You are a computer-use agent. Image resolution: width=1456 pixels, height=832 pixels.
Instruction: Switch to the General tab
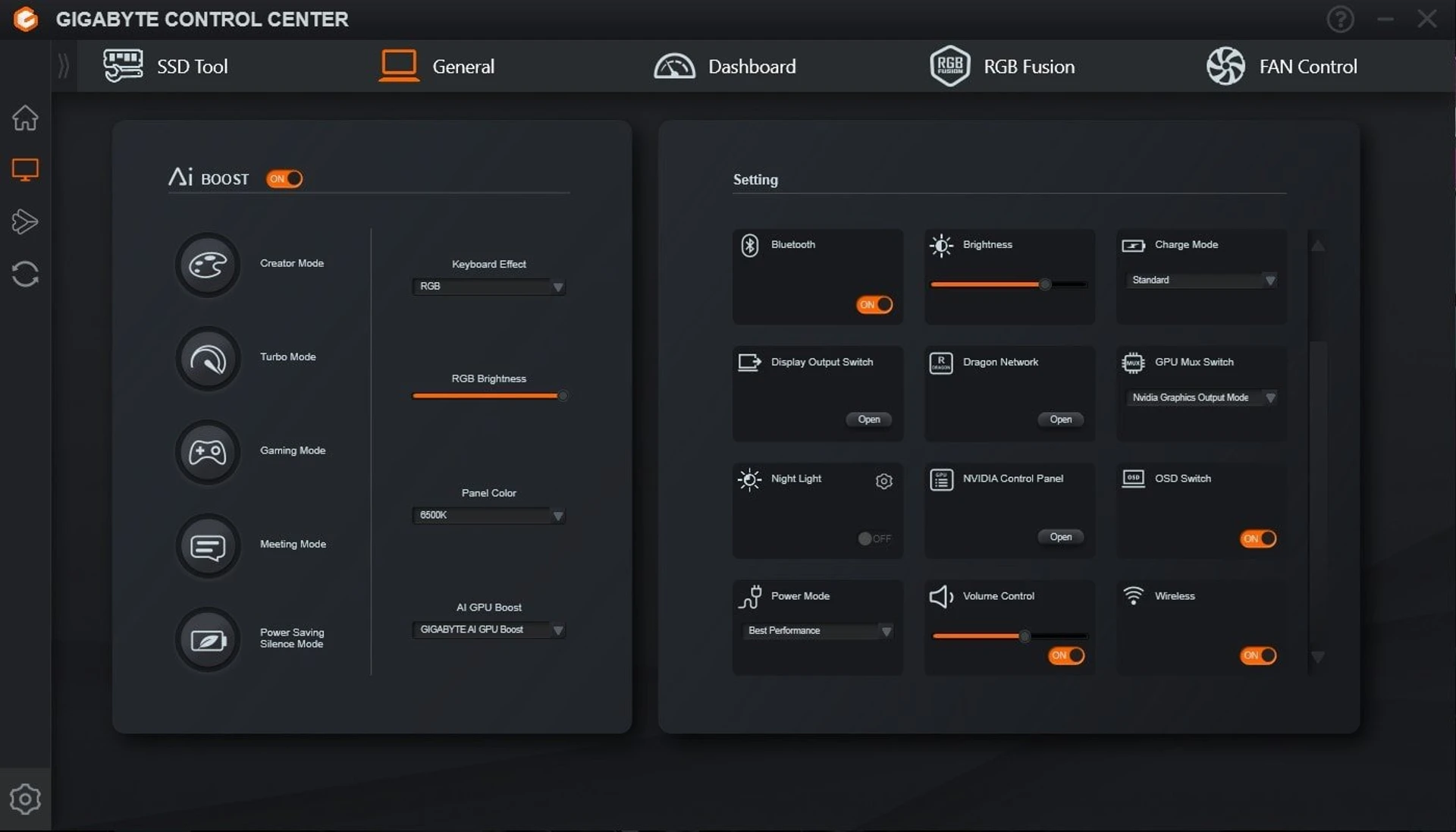[x=437, y=66]
